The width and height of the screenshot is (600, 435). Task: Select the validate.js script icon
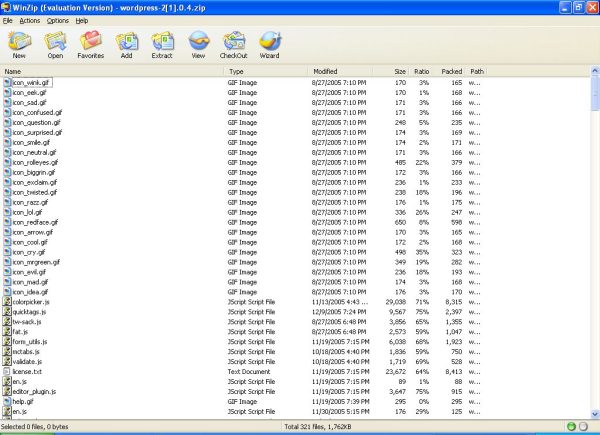(x=7, y=361)
